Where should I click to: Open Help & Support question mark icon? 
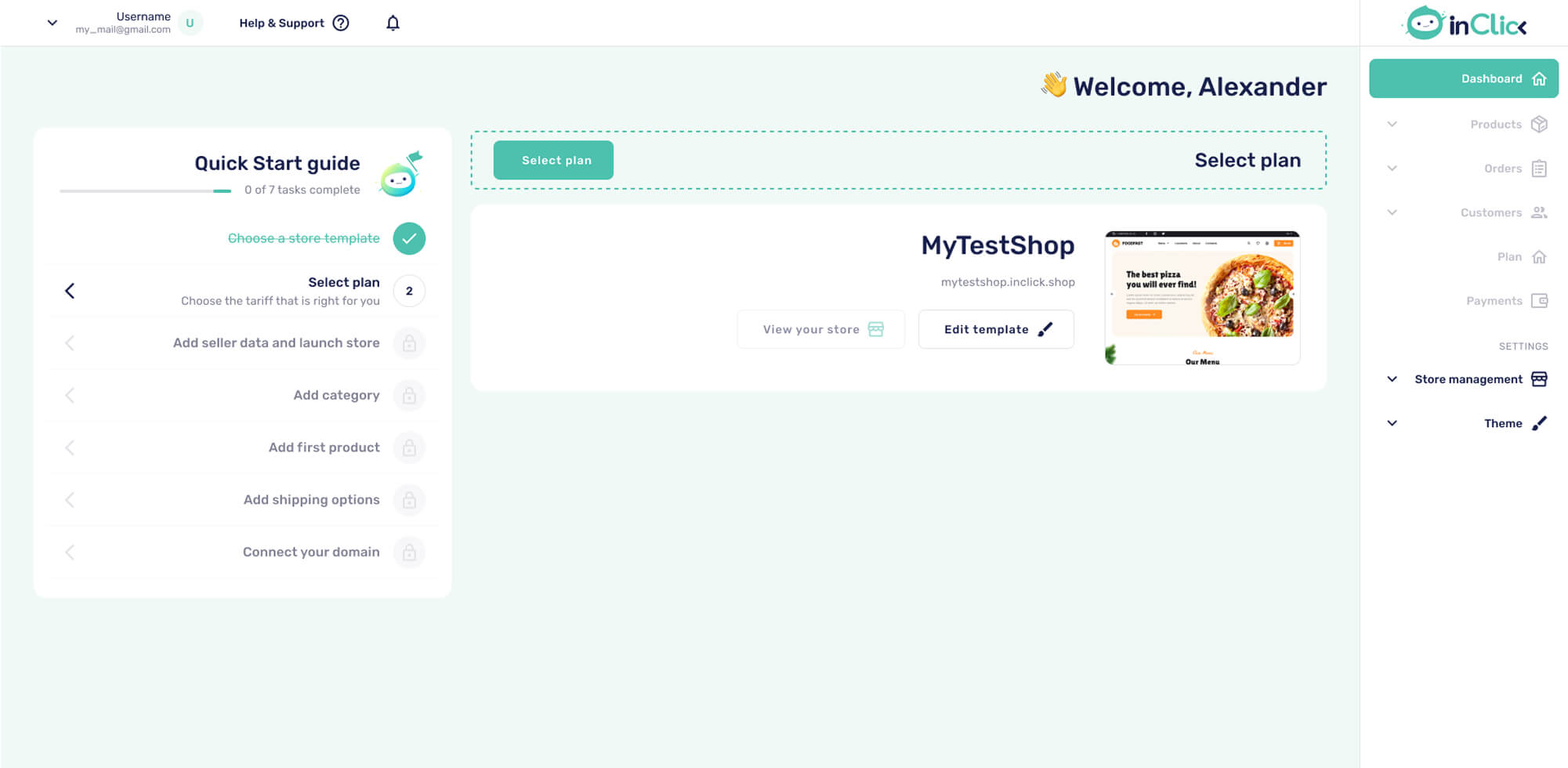coord(341,23)
